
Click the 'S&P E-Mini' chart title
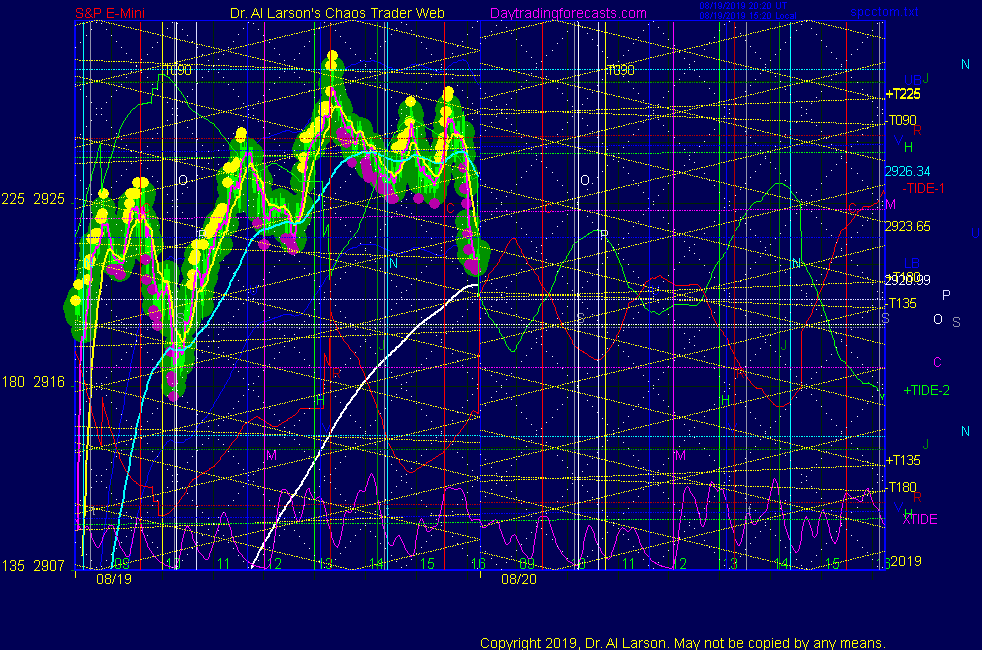[110, 13]
